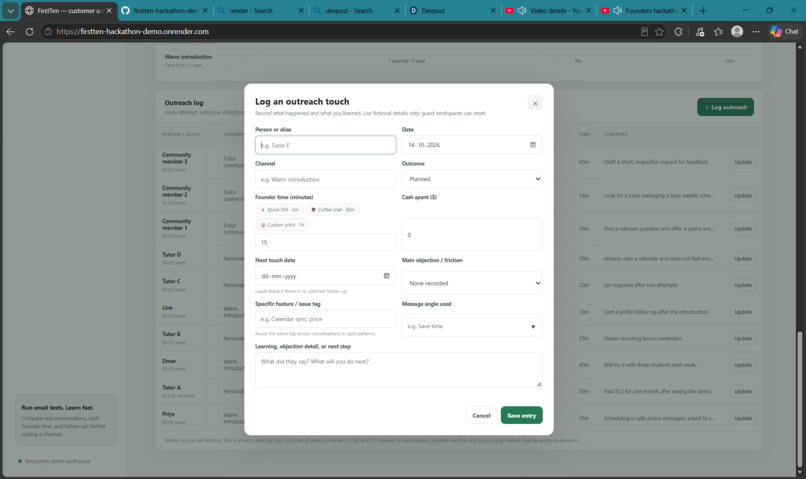806x479 pixels.
Task: Open the Next touch date calendar icon
Action: pos(387,276)
